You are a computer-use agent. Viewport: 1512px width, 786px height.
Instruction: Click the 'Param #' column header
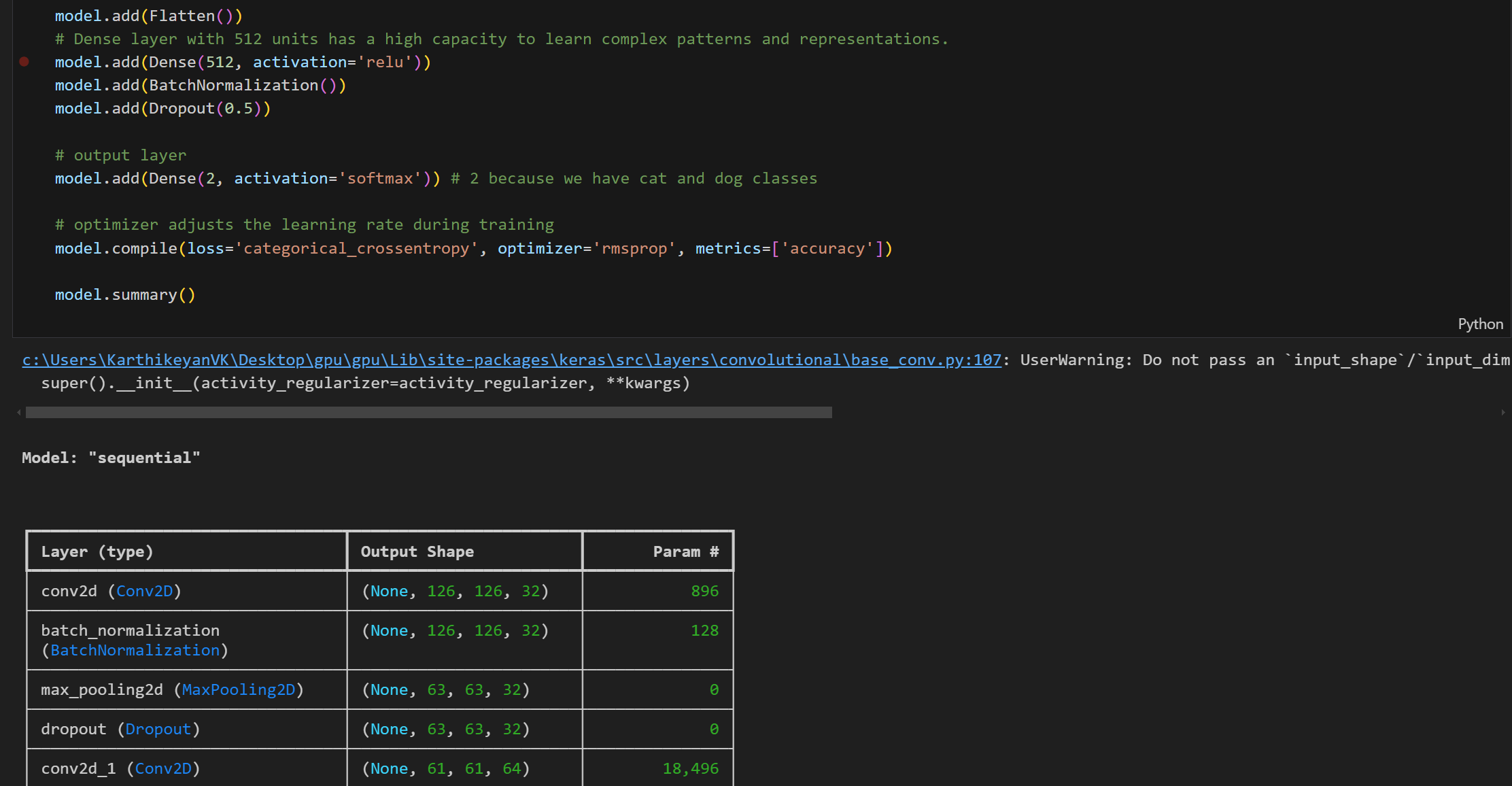pyautogui.click(x=685, y=551)
